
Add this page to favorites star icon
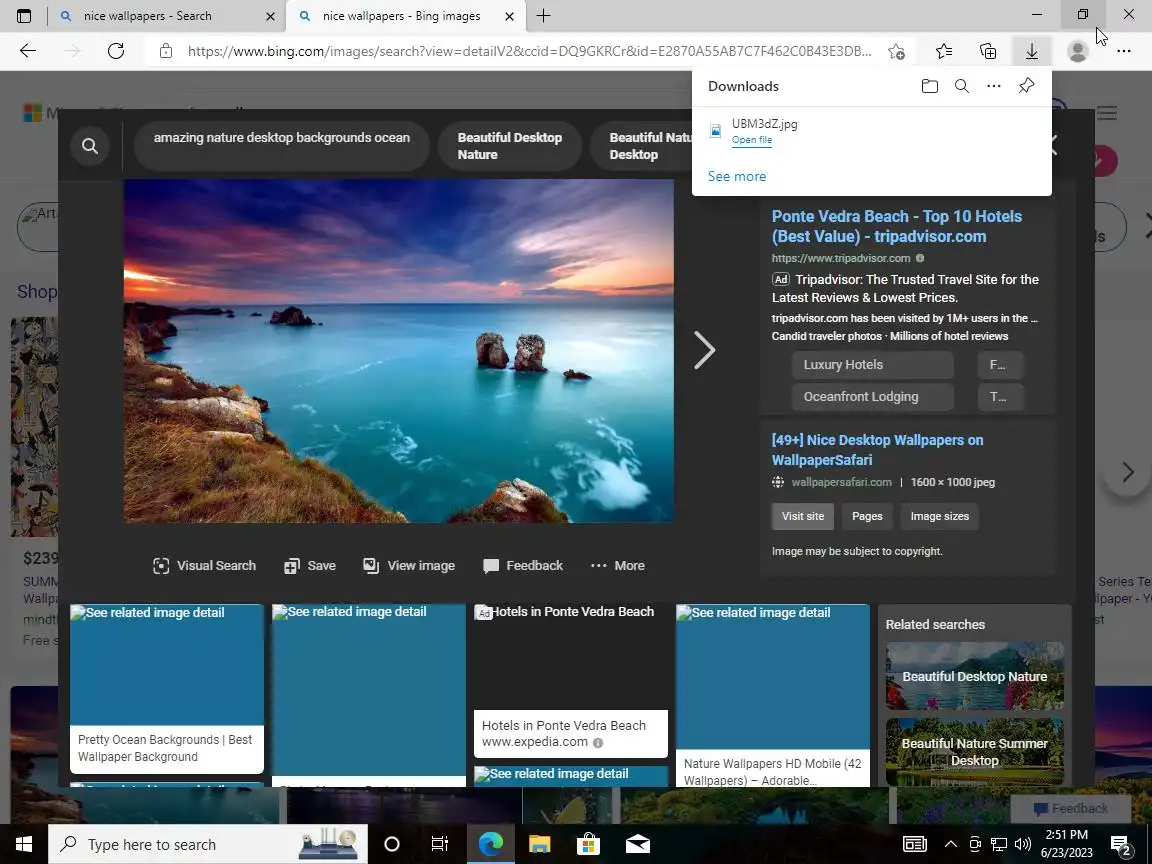click(x=896, y=51)
